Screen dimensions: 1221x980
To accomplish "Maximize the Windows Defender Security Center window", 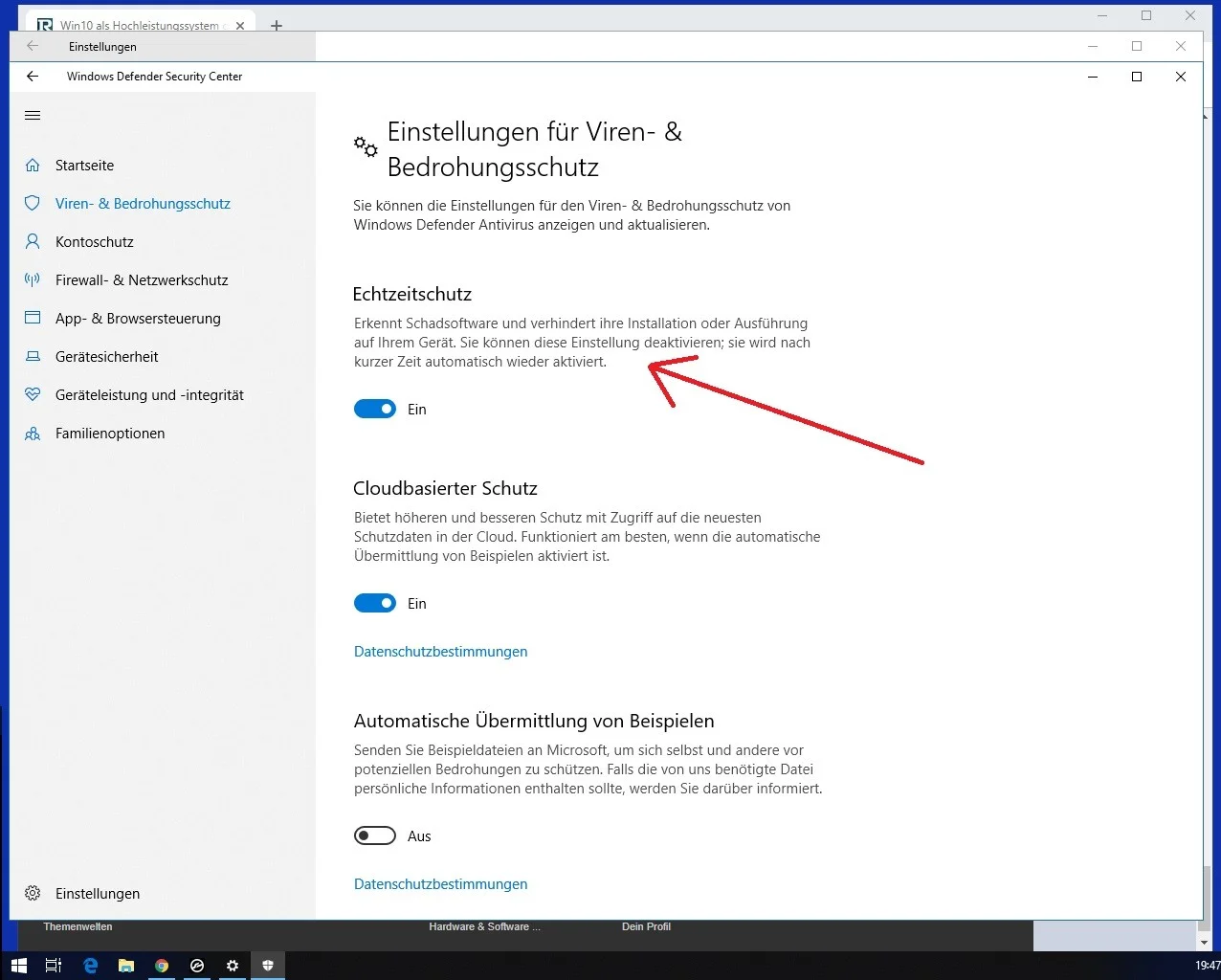I will pyautogui.click(x=1137, y=77).
